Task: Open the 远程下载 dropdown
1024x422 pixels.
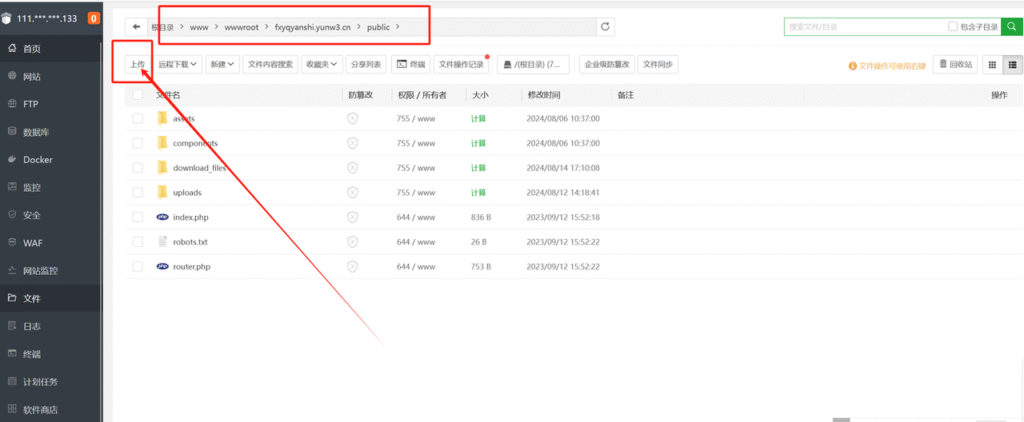Action: pos(177,64)
